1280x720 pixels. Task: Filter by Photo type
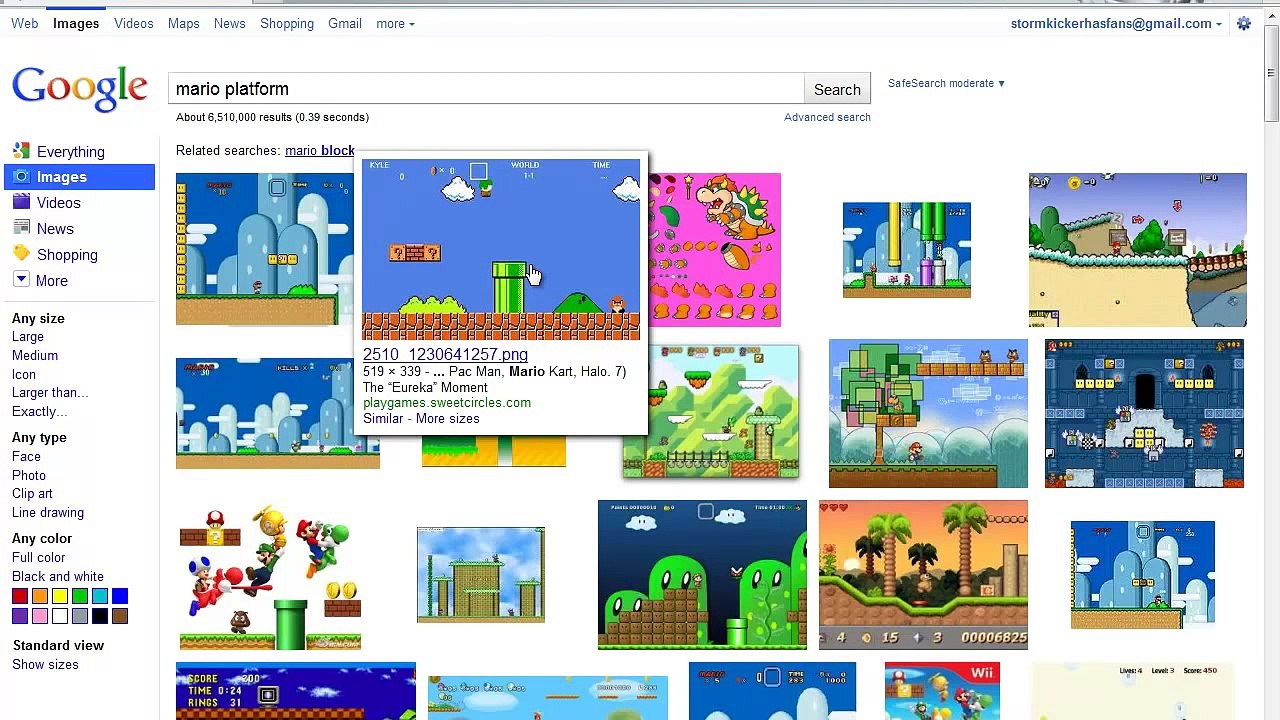point(29,475)
